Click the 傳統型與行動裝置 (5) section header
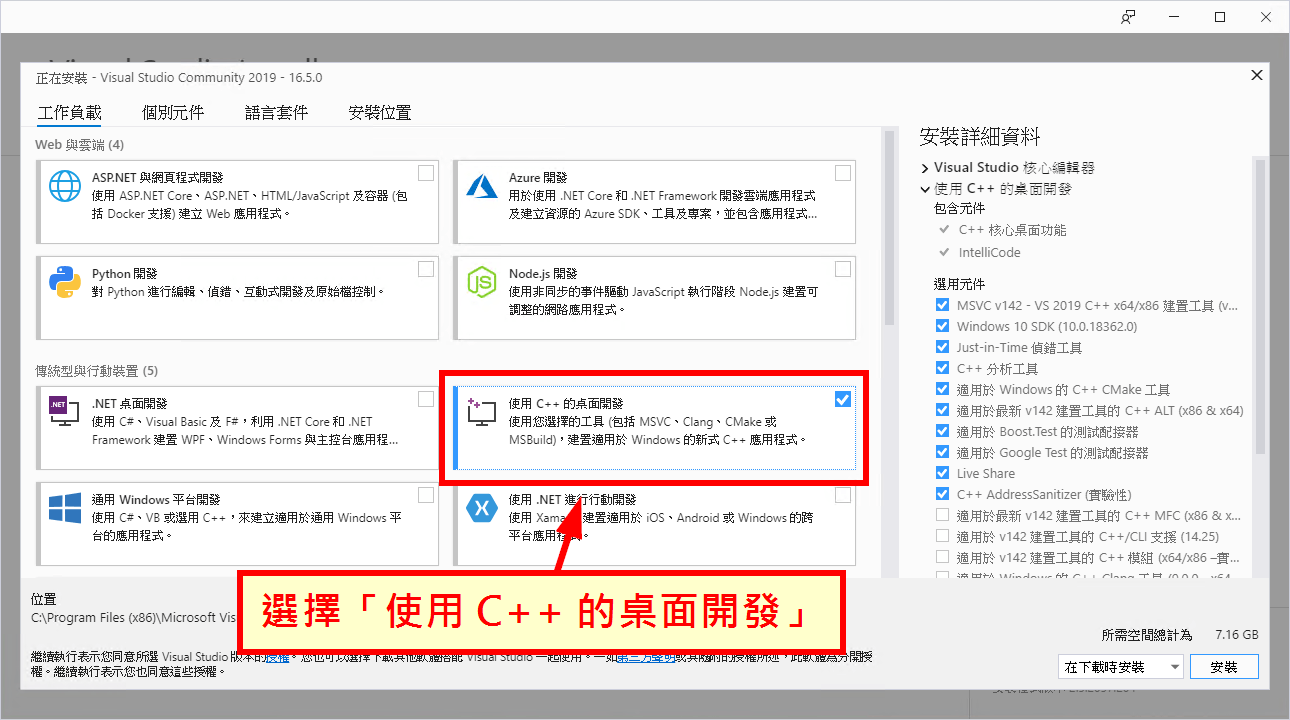This screenshot has height=720, width=1290. click(97, 371)
